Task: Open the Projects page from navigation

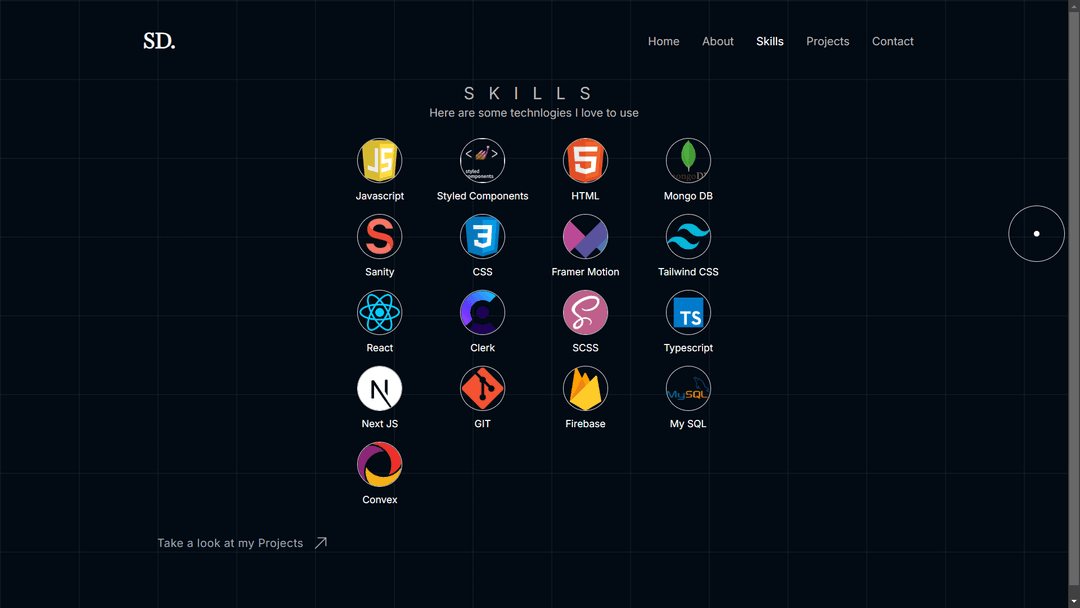Action: [827, 41]
